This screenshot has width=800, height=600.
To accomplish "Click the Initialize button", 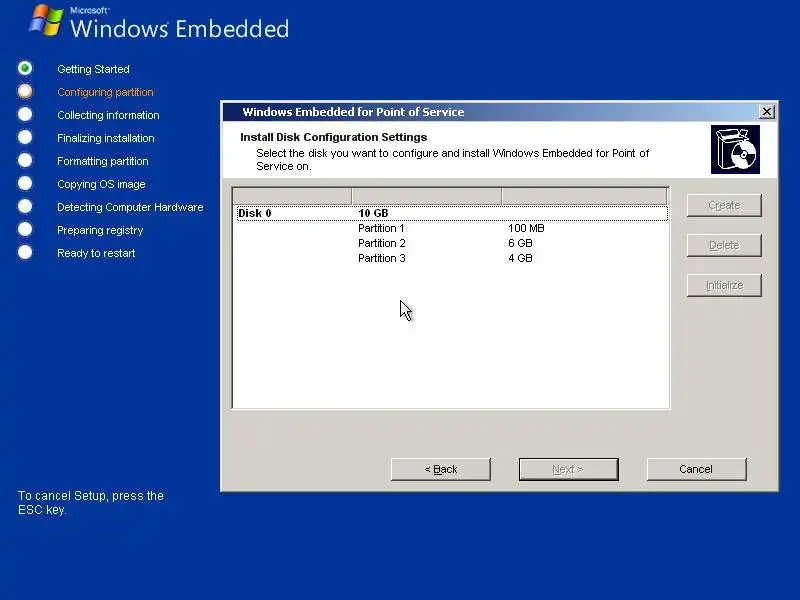I will click(724, 285).
